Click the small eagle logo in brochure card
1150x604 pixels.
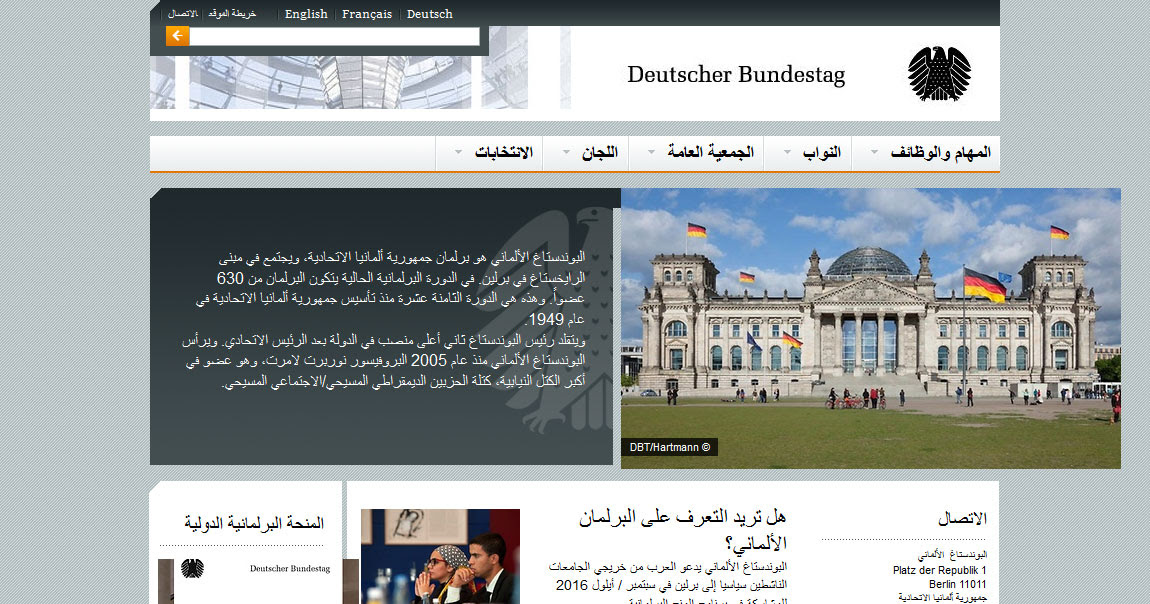point(192,568)
